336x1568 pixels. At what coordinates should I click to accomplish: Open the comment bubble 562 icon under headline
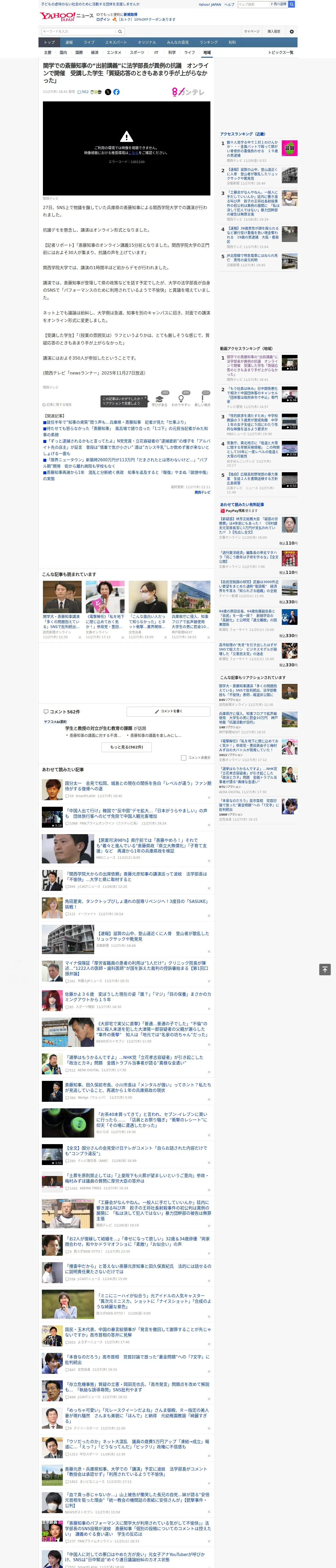point(83,92)
